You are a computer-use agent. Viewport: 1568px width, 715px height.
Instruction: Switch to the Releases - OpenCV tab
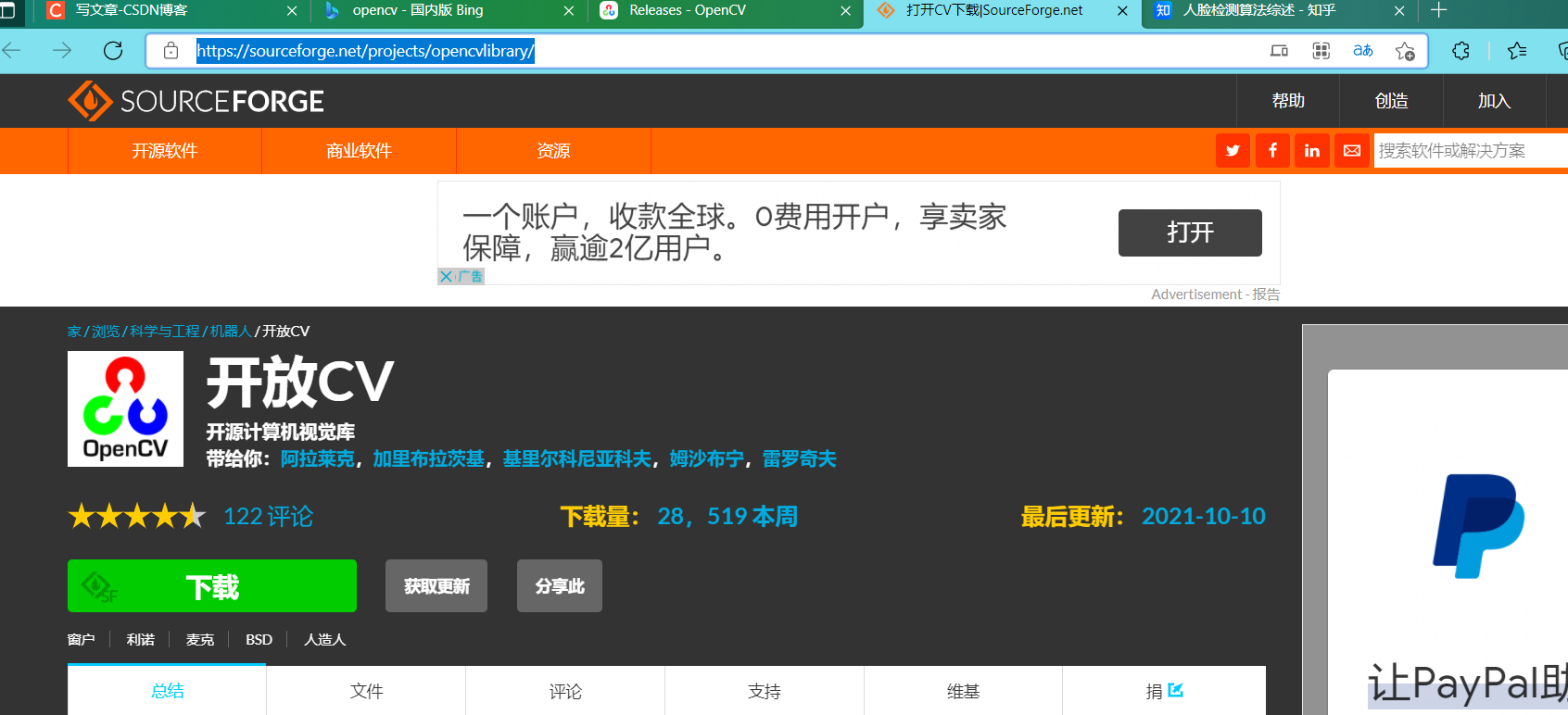pyautogui.click(x=687, y=10)
